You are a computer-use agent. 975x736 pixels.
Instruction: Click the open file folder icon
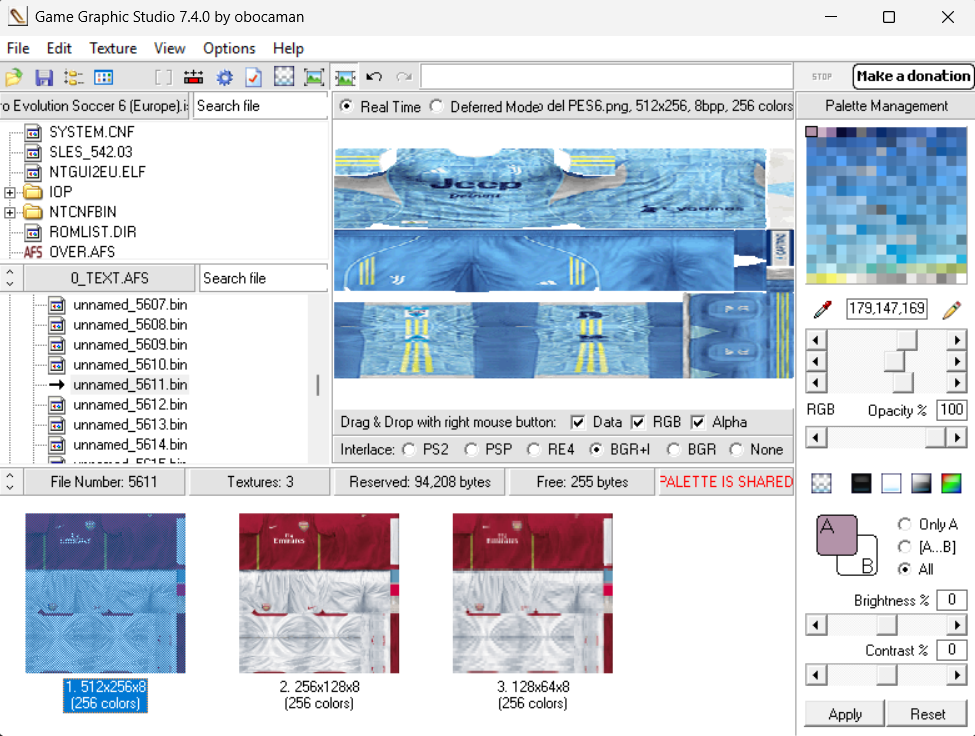click(14, 77)
